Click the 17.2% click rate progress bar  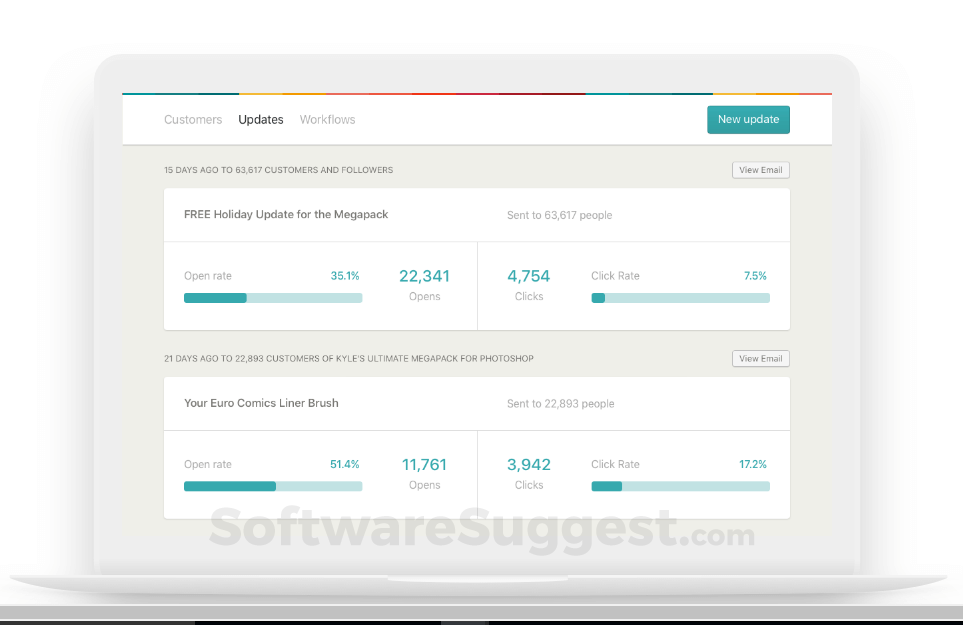pyautogui.click(x=680, y=486)
